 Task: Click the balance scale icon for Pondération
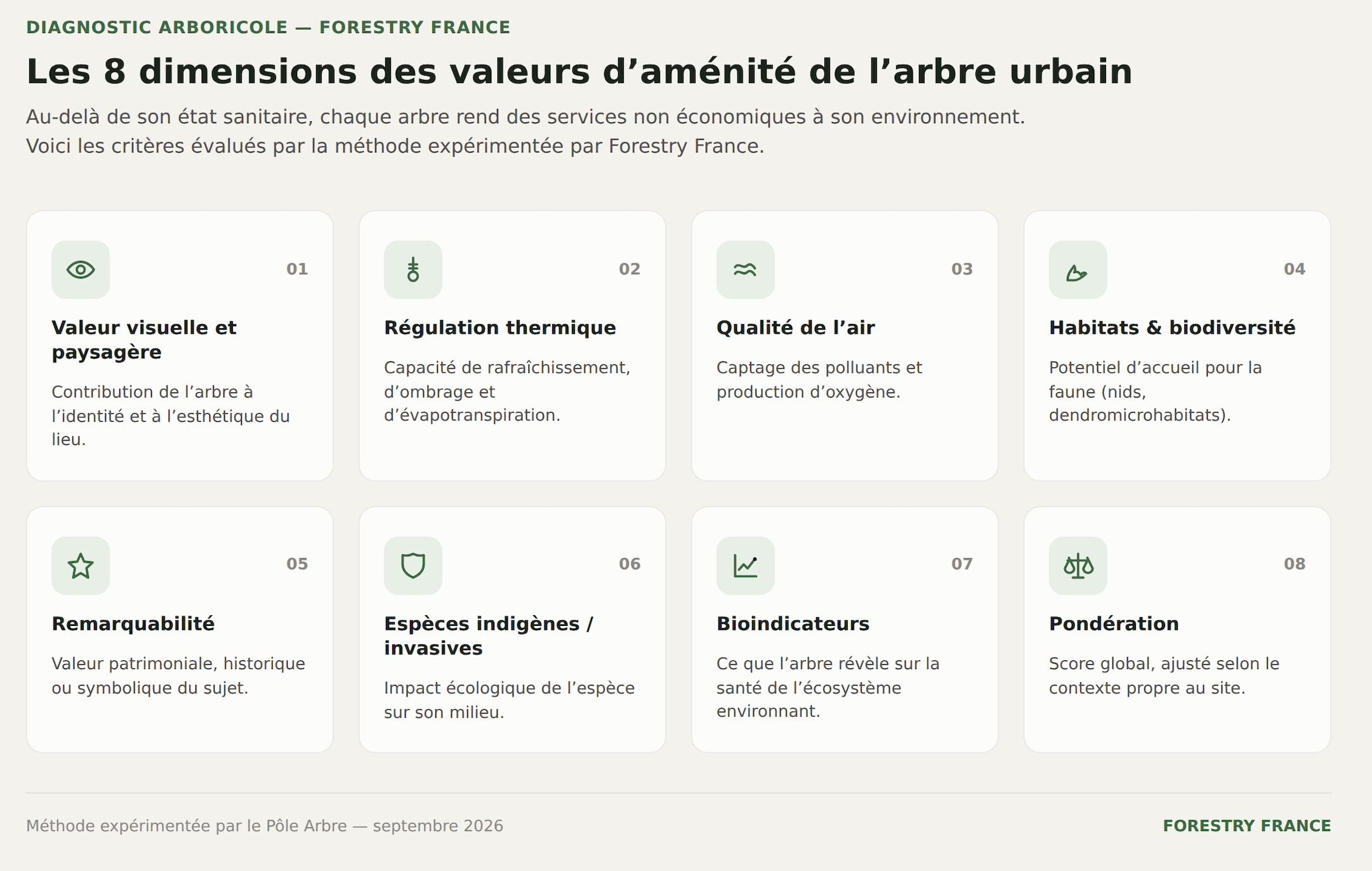pos(1078,566)
